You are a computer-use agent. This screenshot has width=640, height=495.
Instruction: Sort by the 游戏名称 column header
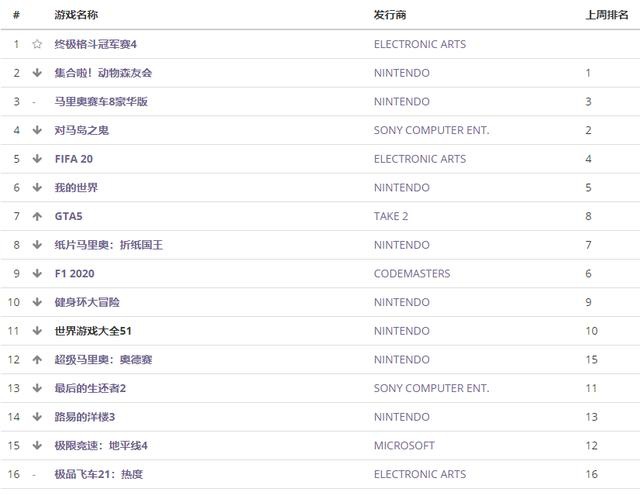click(x=76, y=15)
